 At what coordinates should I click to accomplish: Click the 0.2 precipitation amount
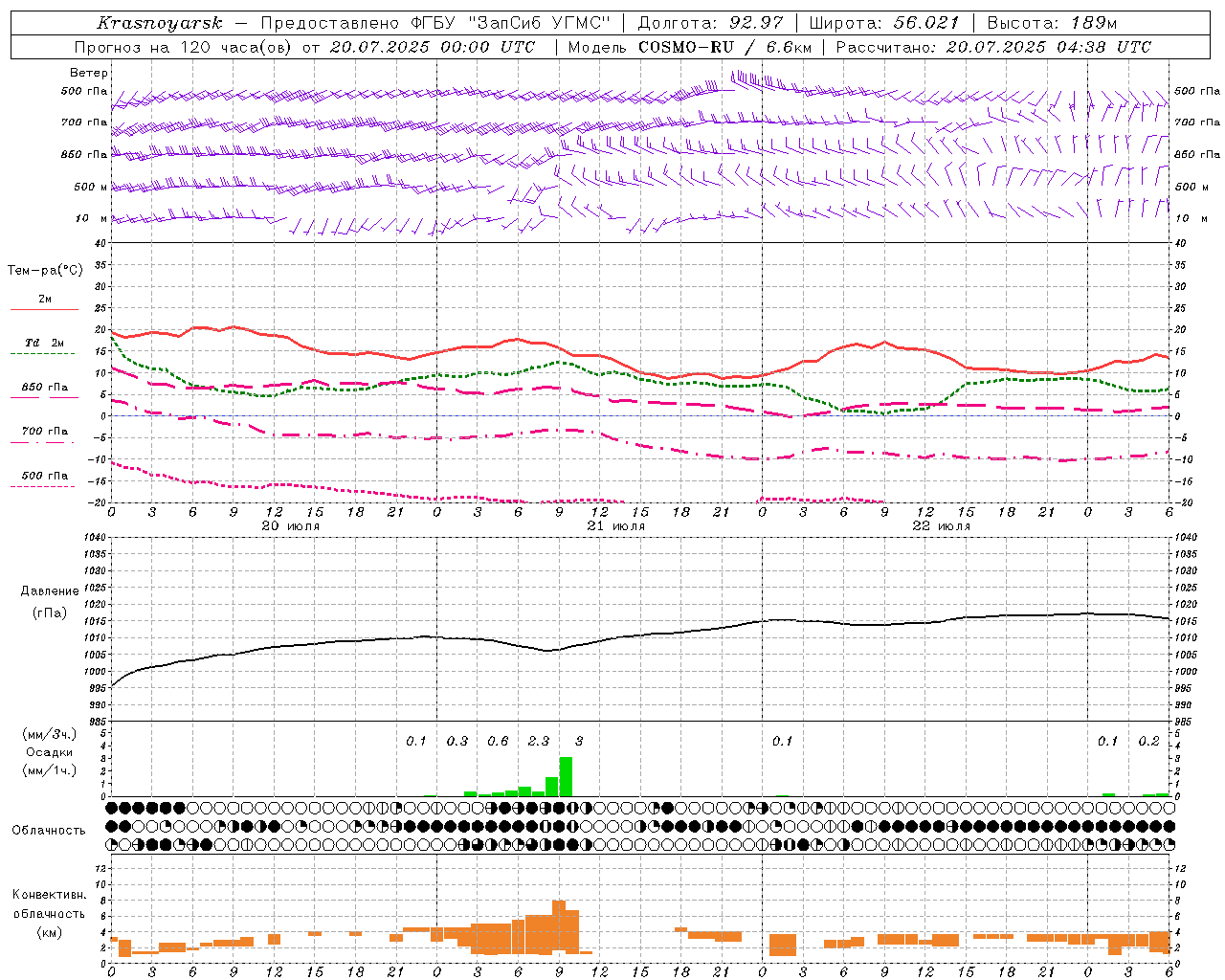pos(1148,741)
